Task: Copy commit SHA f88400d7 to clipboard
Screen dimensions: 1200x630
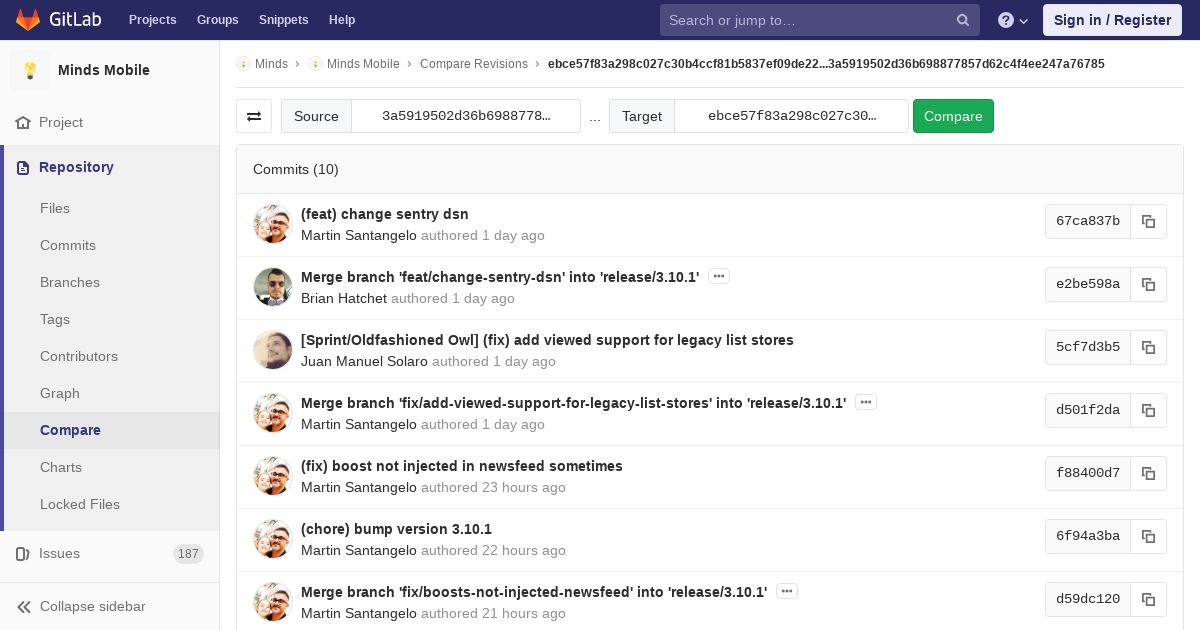Action: click(1148, 473)
